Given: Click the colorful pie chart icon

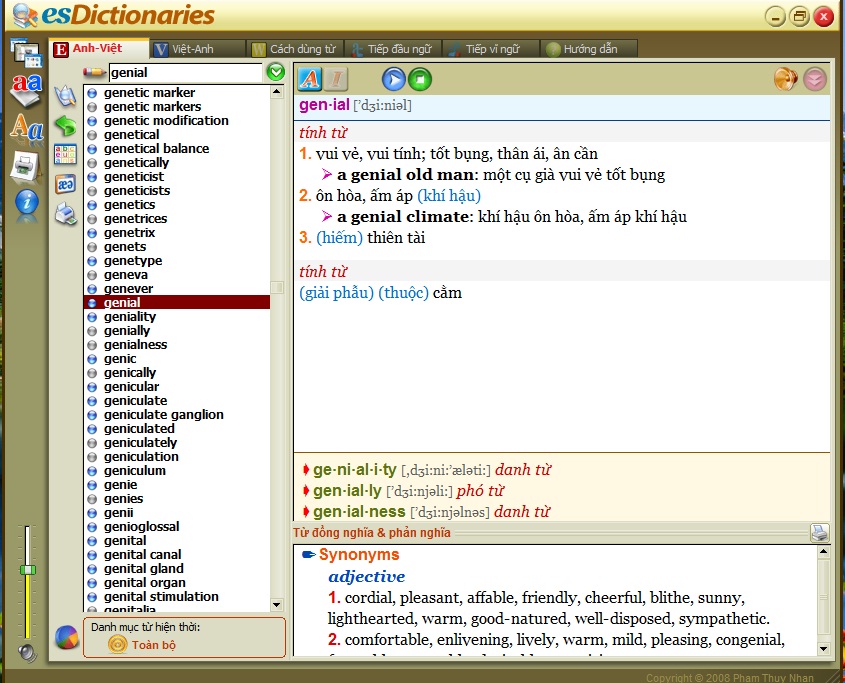Looking at the screenshot, I should pyautogui.click(x=67, y=637).
